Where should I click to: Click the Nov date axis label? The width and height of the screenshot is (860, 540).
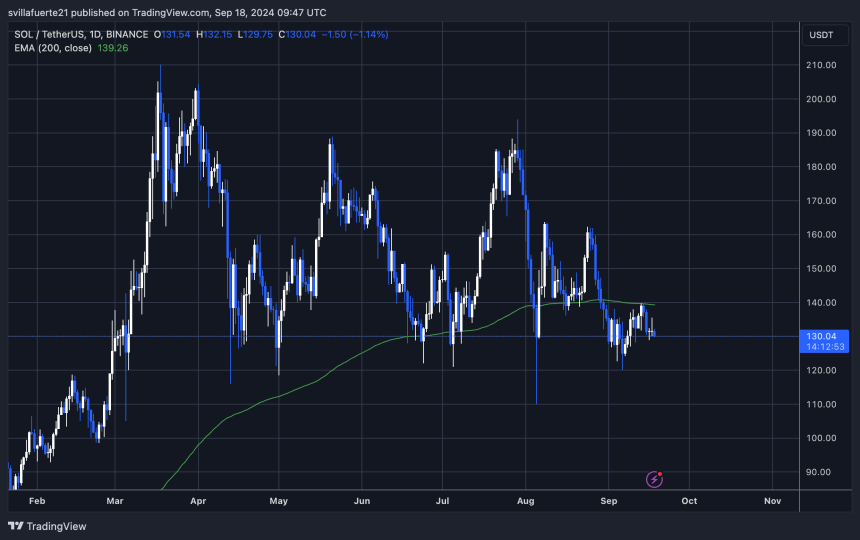772,501
